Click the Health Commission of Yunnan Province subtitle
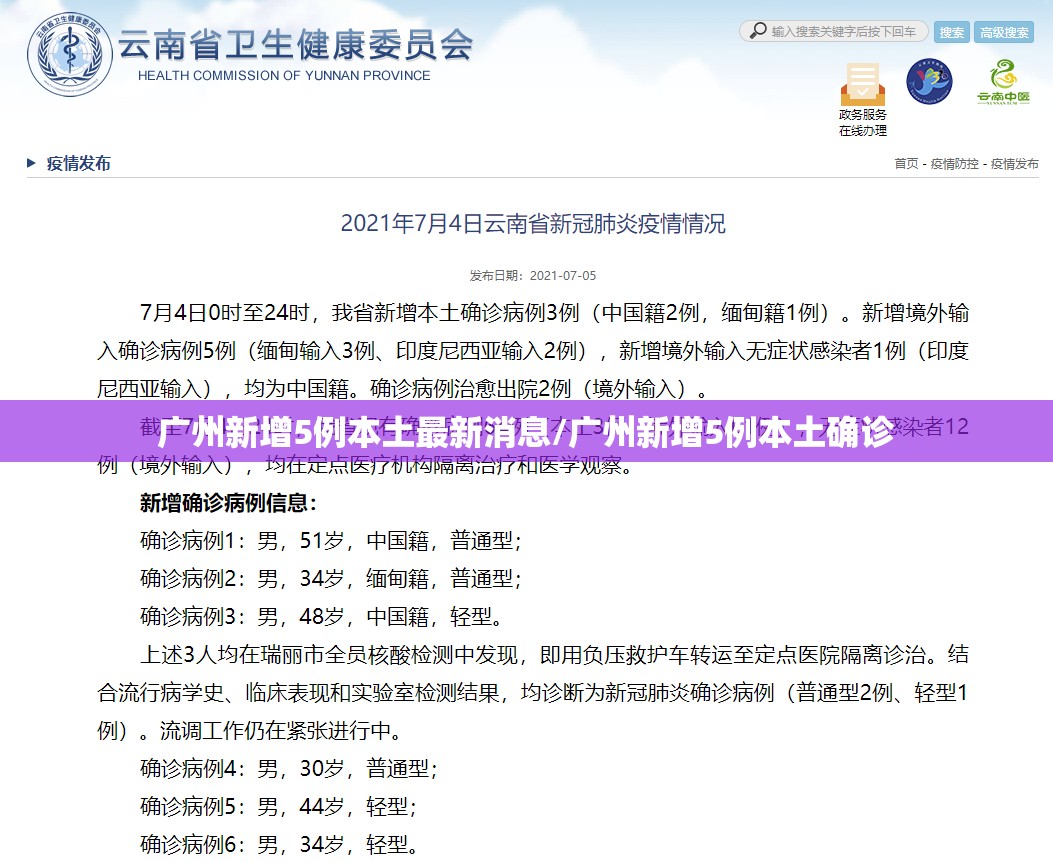 (284, 76)
